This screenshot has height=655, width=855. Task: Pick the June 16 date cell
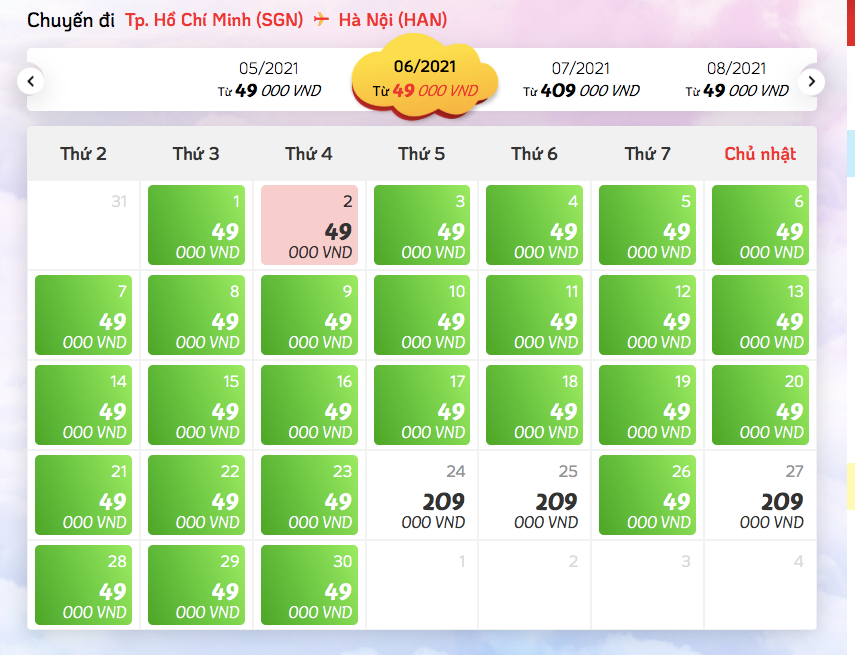pyautogui.click(x=309, y=405)
